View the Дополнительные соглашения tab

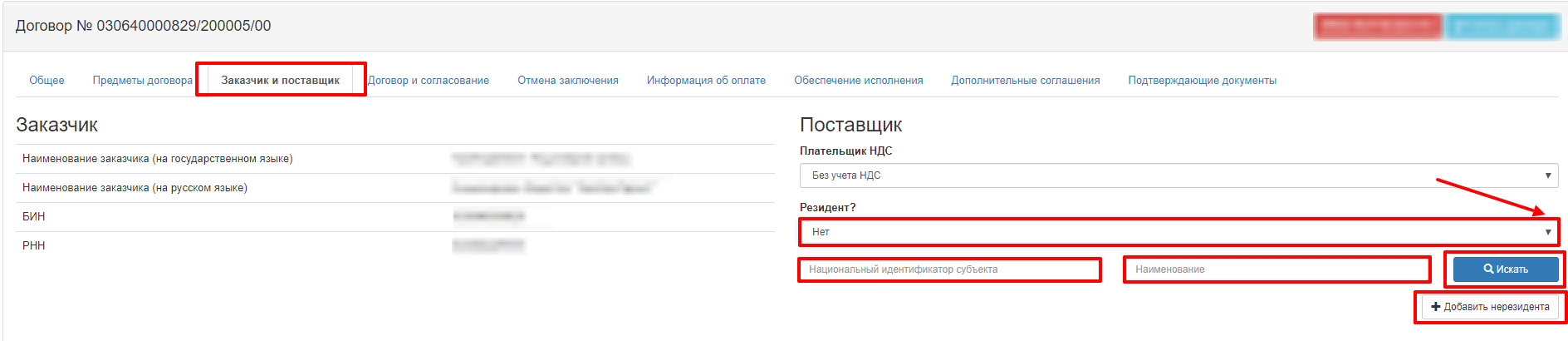(x=1025, y=81)
